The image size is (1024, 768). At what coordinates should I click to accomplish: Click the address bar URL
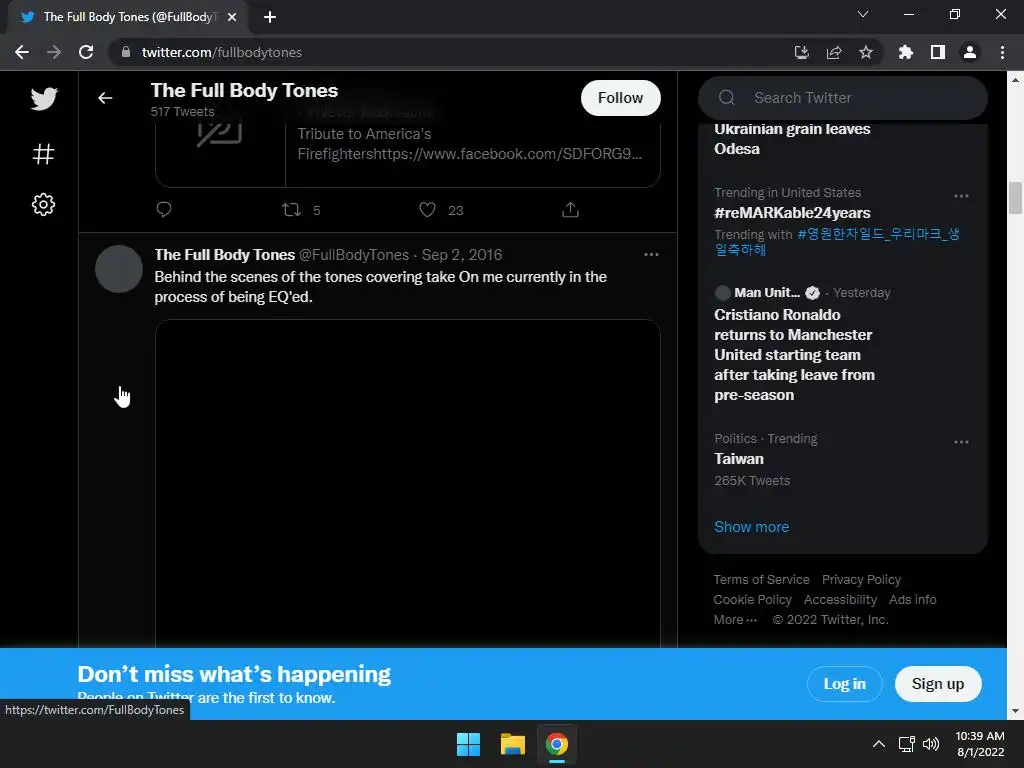coord(221,52)
